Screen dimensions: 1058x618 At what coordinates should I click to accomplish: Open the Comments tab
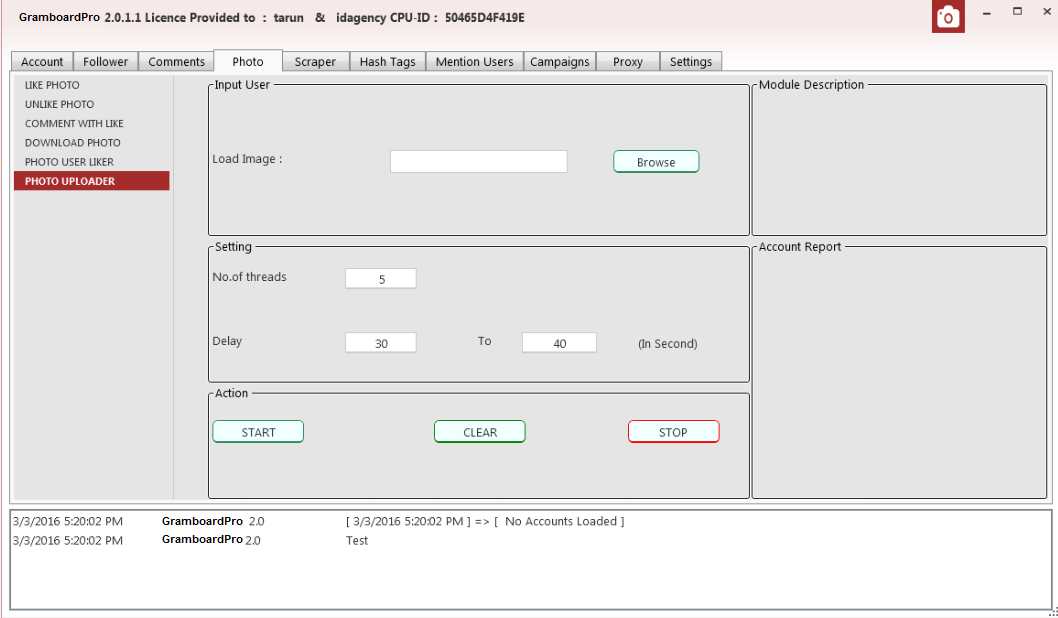pos(176,61)
